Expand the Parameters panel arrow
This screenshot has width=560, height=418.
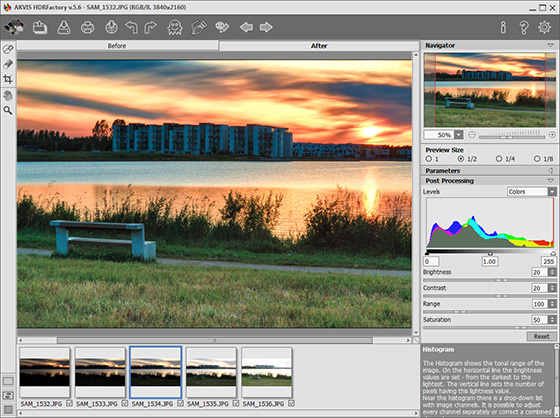(551, 170)
